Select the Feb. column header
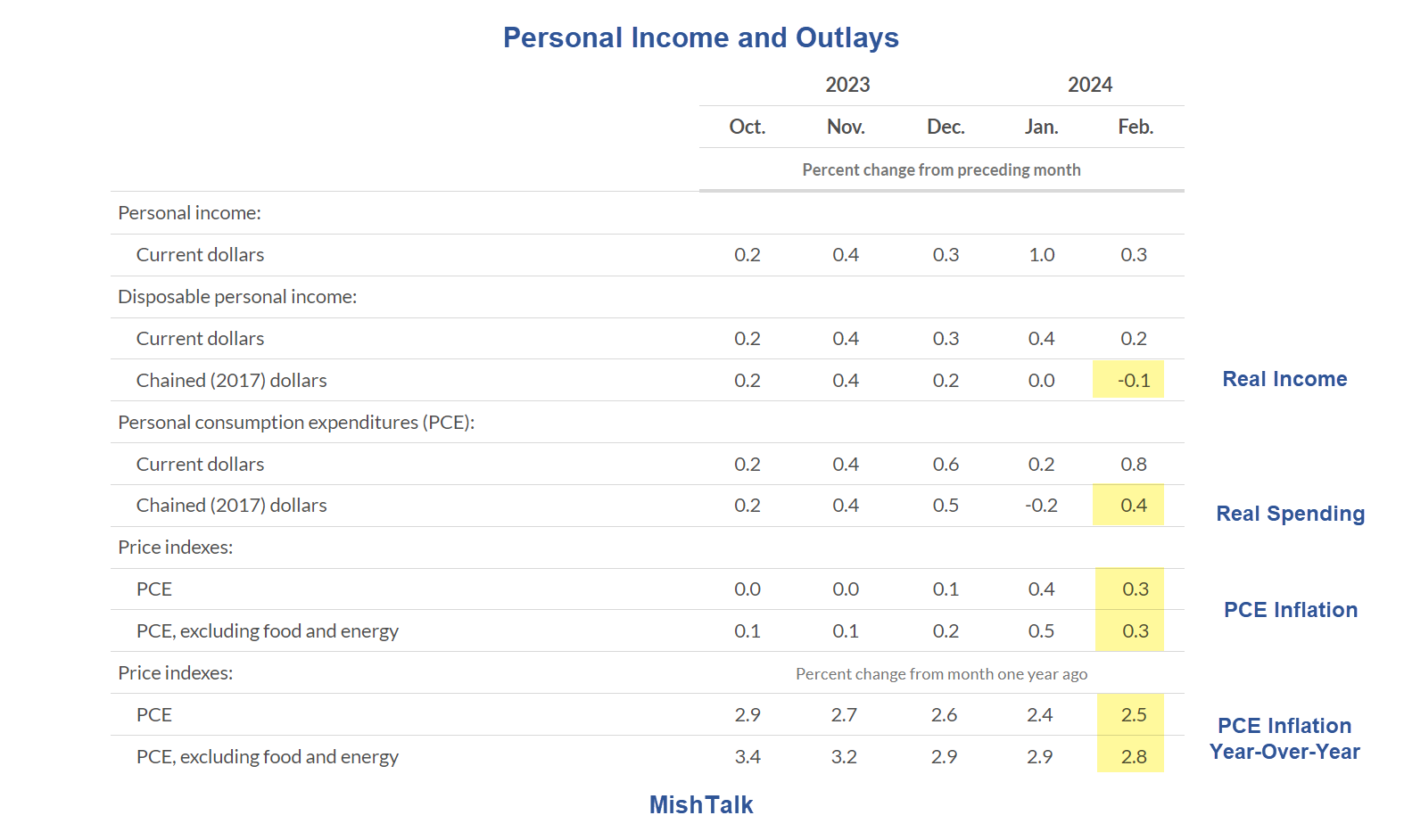 tap(1135, 127)
